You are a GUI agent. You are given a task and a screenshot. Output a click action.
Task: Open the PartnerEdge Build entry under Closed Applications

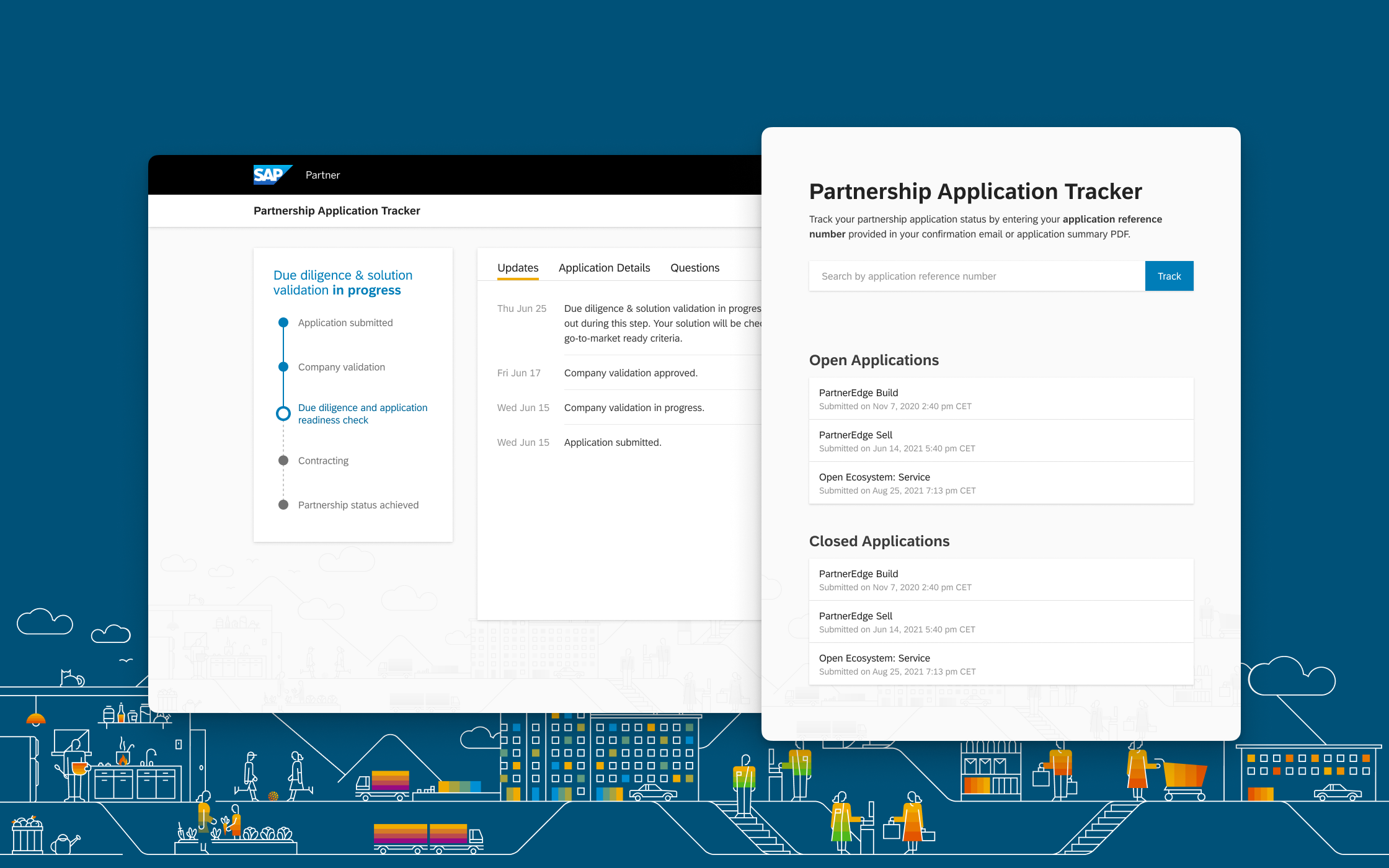1001,580
